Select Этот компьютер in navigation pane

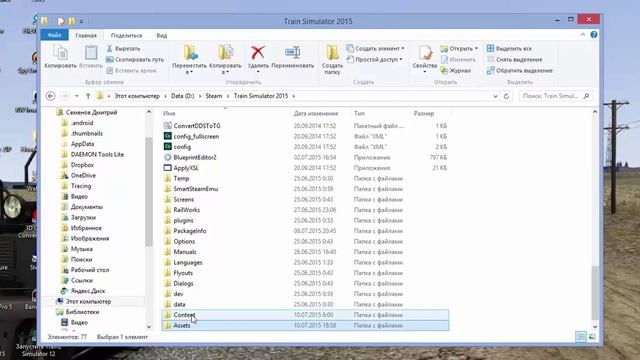click(88, 302)
